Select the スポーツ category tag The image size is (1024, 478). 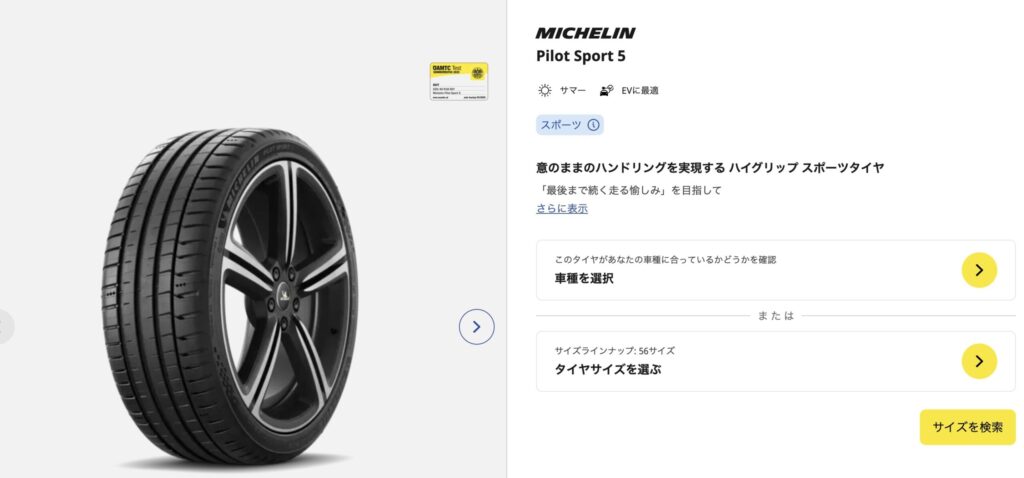(x=560, y=125)
